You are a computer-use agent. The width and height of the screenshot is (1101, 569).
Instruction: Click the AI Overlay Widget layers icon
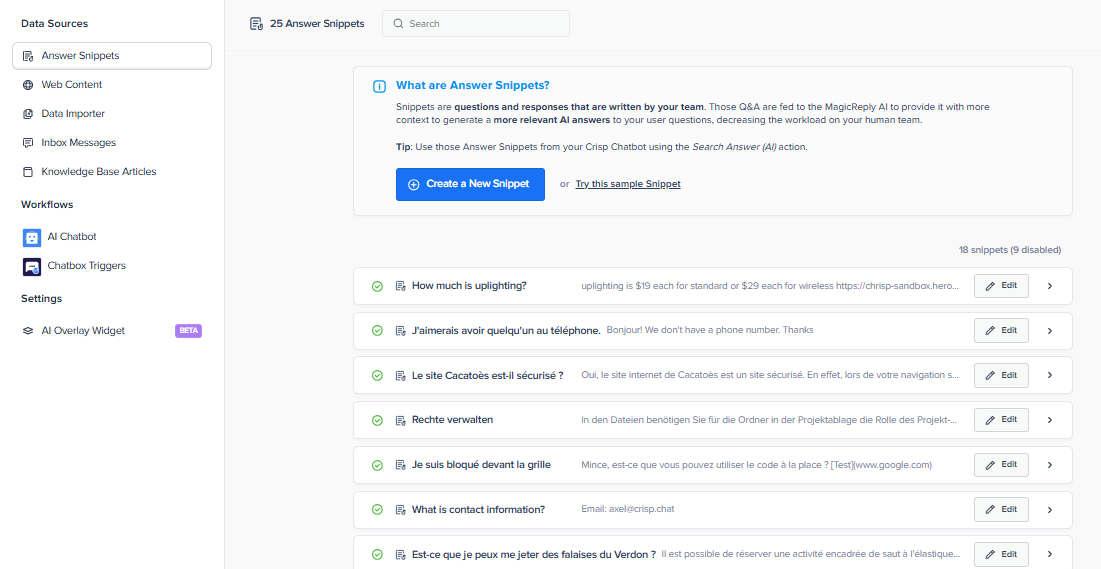(28, 331)
